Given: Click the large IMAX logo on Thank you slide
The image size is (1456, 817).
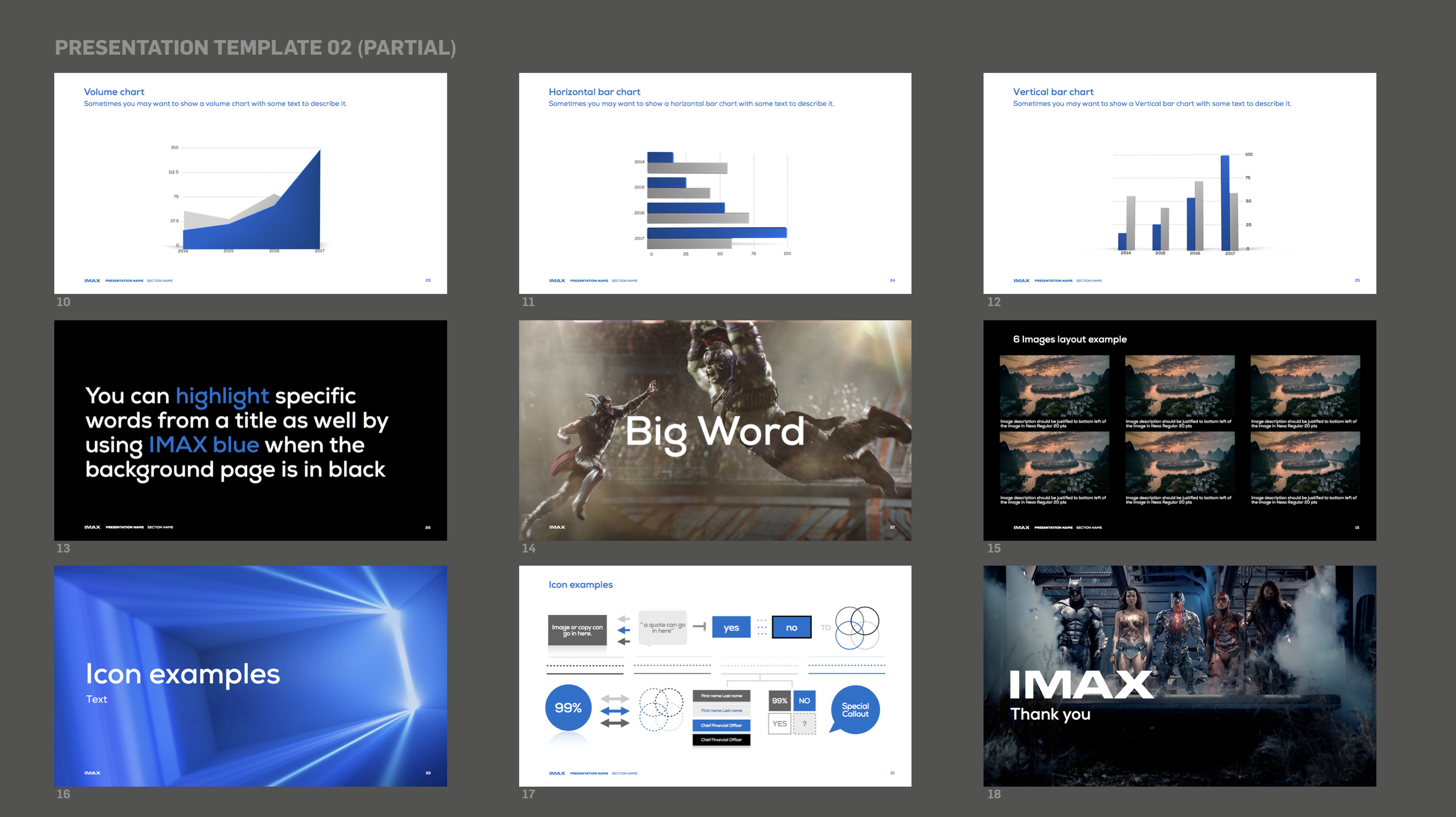Looking at the screenshot, I should (1082, 685).
